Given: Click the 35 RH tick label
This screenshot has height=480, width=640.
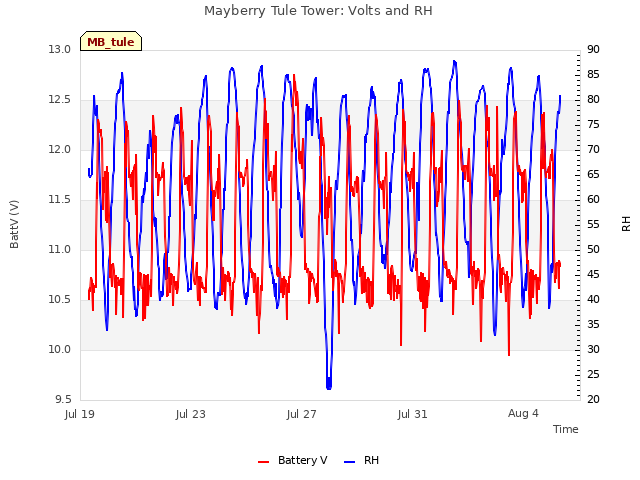Looking at the screenshot, I should tap(593, 324).
